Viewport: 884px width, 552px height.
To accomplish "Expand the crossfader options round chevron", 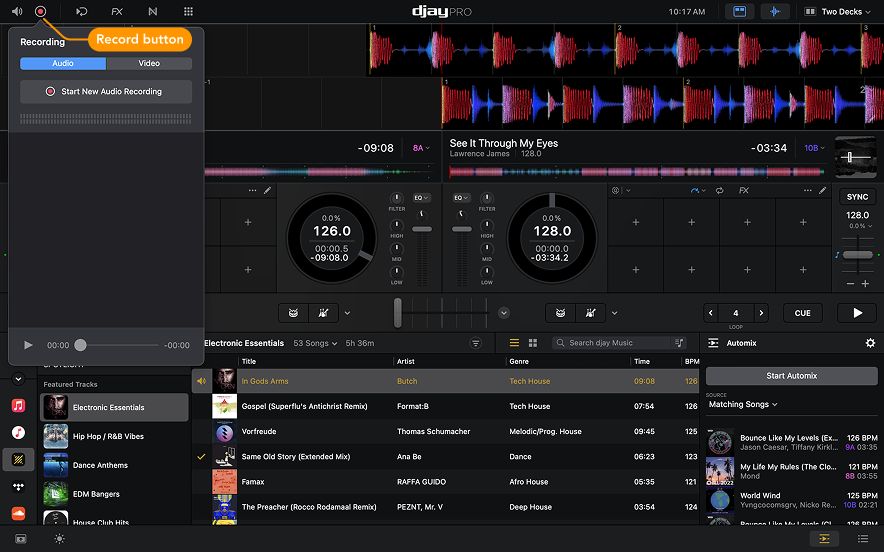I will click(504, 313).
